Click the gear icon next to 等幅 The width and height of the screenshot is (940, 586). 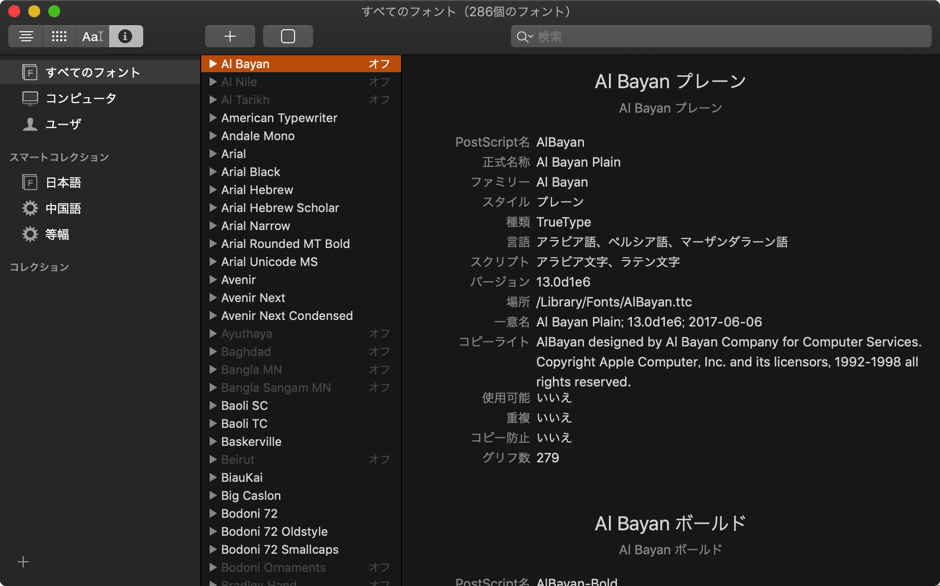point(30,234)
